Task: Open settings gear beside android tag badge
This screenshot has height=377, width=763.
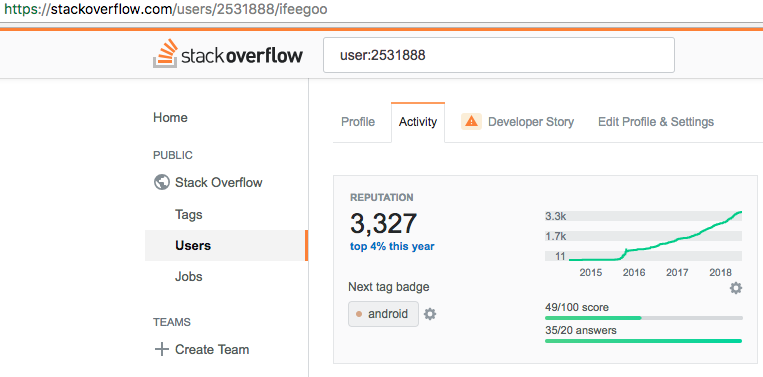Action: pos(430,314)
